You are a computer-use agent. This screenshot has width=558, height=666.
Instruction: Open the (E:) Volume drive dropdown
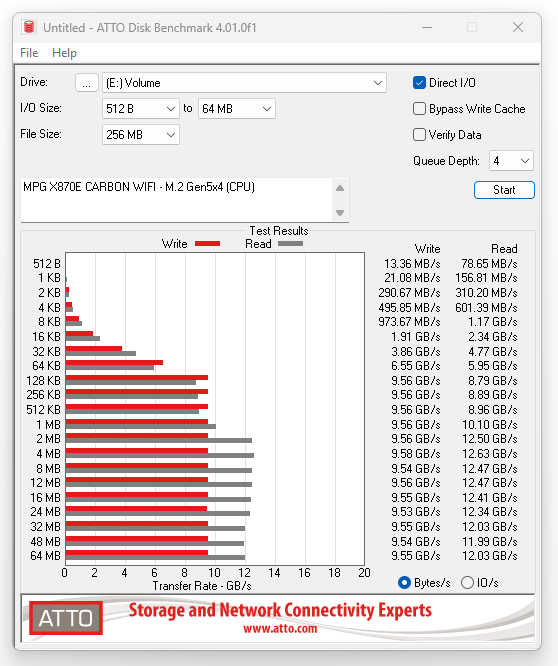point(244,83)
